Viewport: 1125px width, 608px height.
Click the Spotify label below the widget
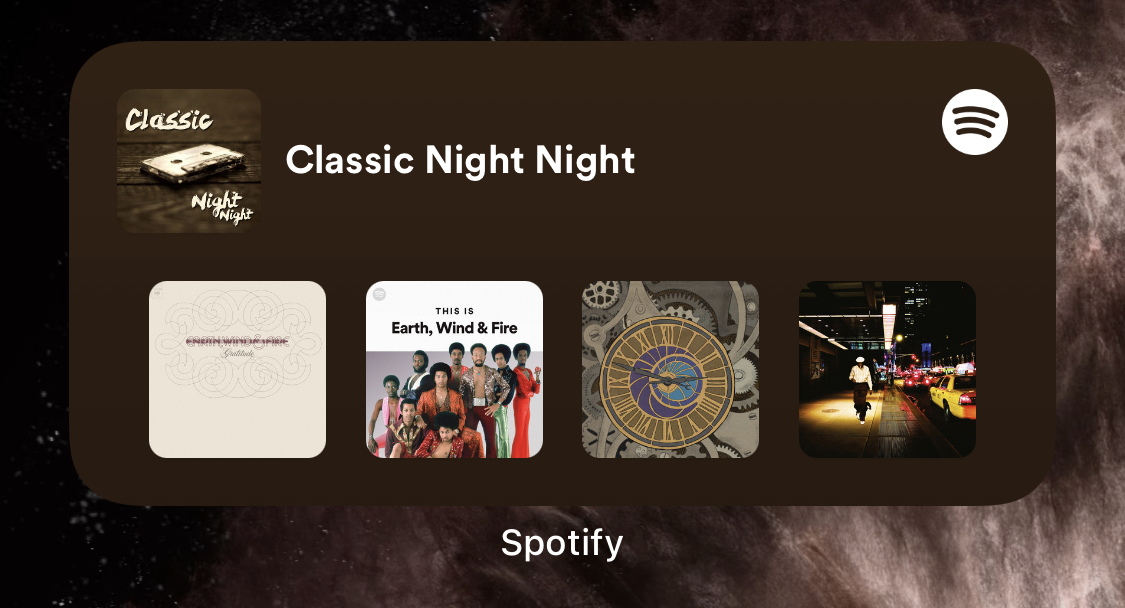point(562,543)
